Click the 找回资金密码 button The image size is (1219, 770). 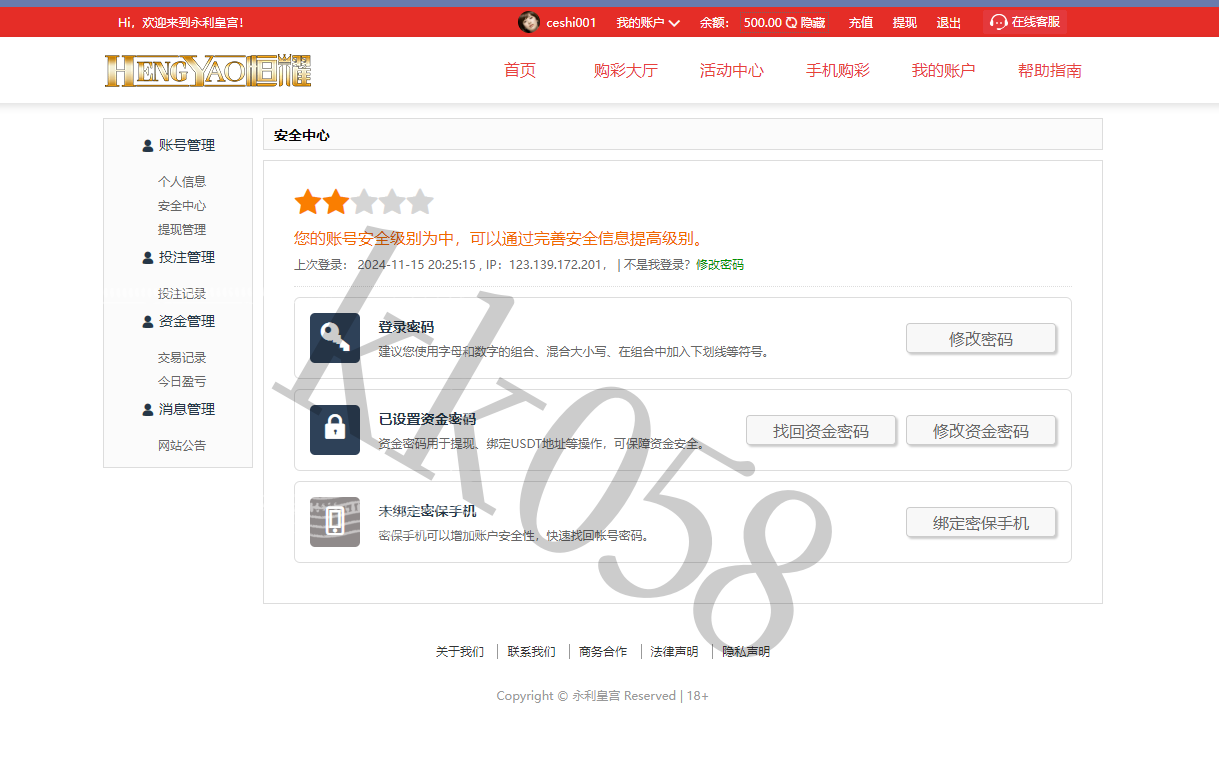click(821, 431)
